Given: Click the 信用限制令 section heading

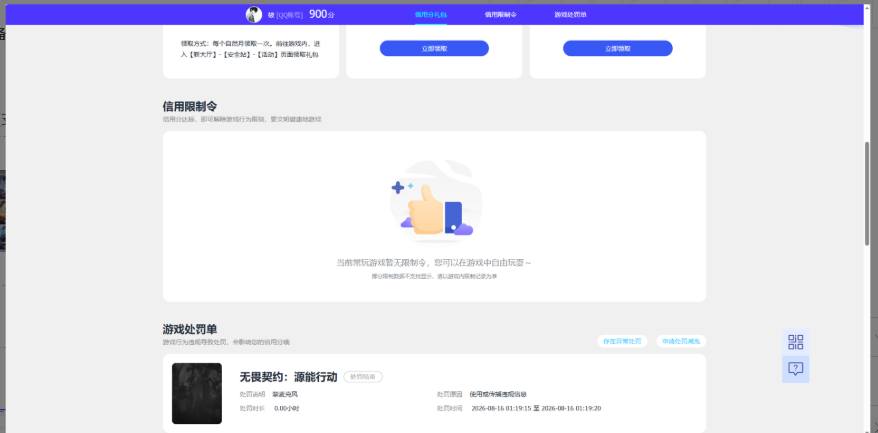Looking at the screenshot, I should 190,106.
